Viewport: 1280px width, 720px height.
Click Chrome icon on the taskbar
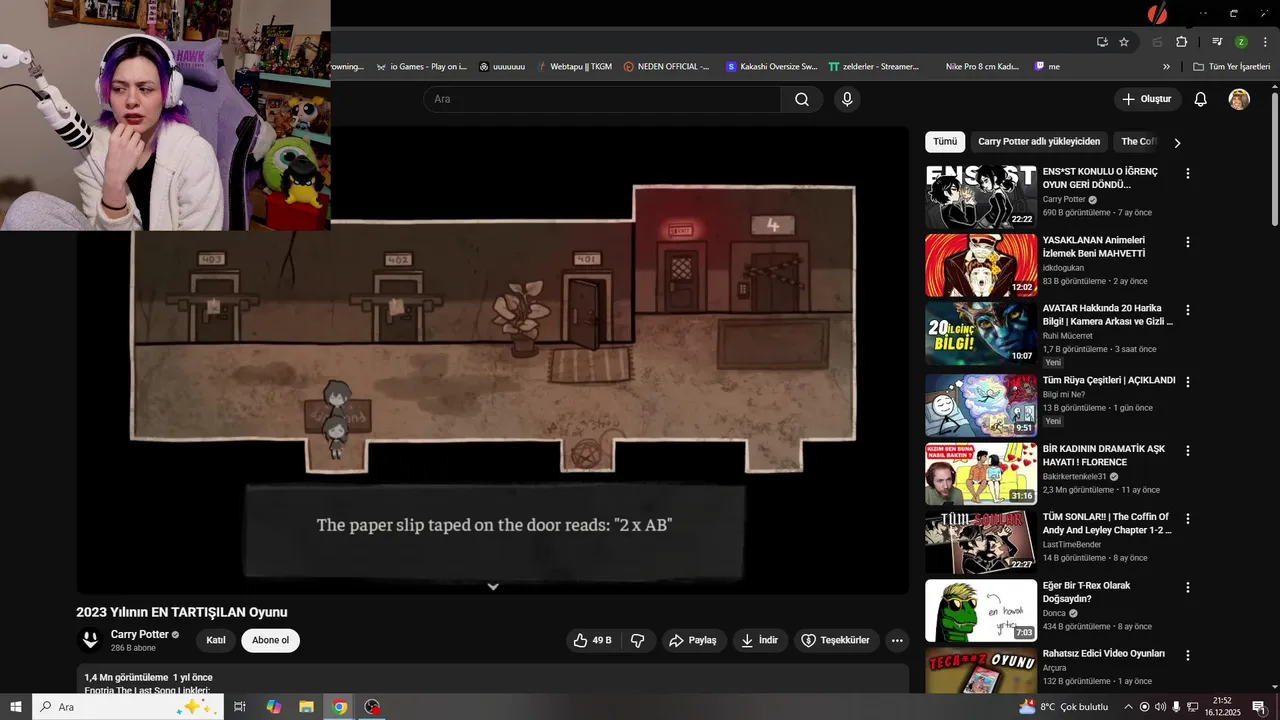339,707
